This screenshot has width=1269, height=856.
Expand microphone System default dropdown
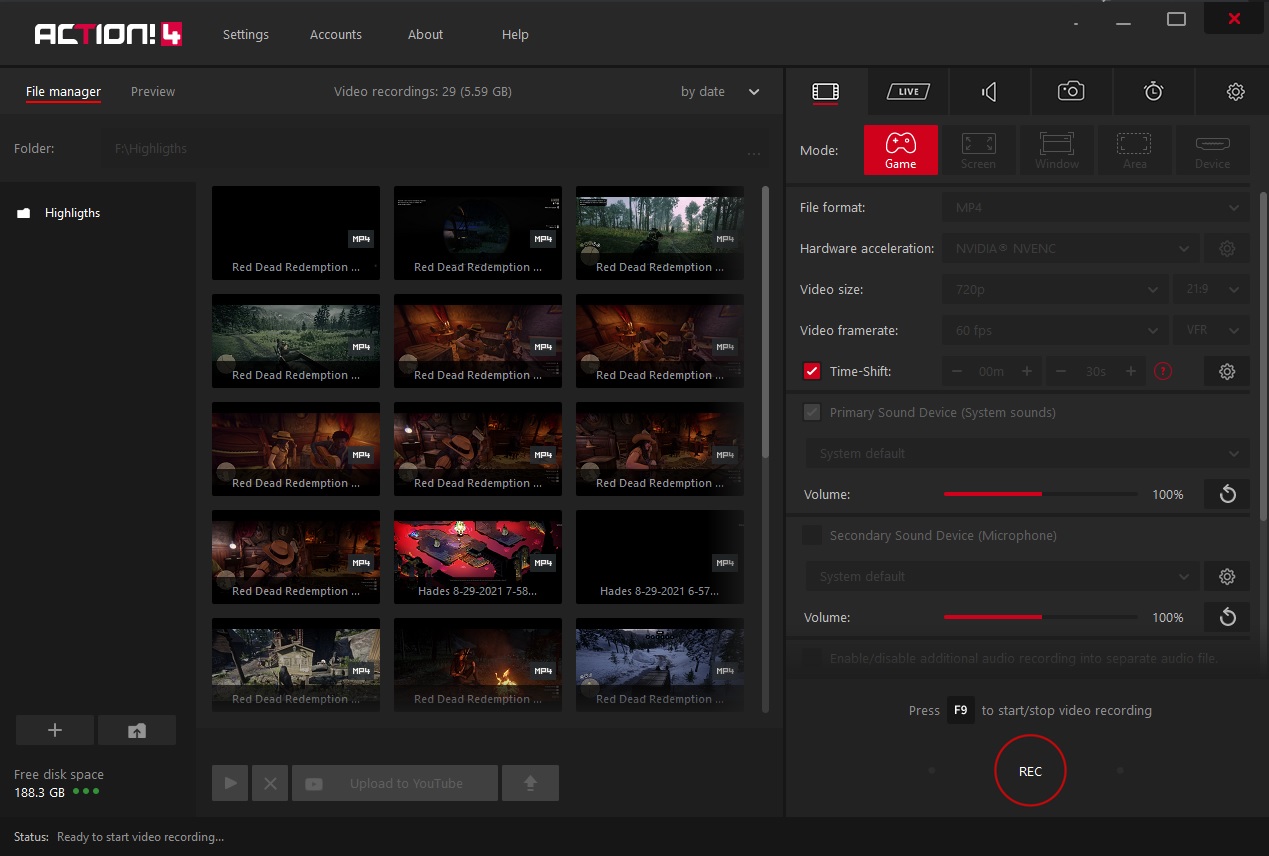[1002, 576]
